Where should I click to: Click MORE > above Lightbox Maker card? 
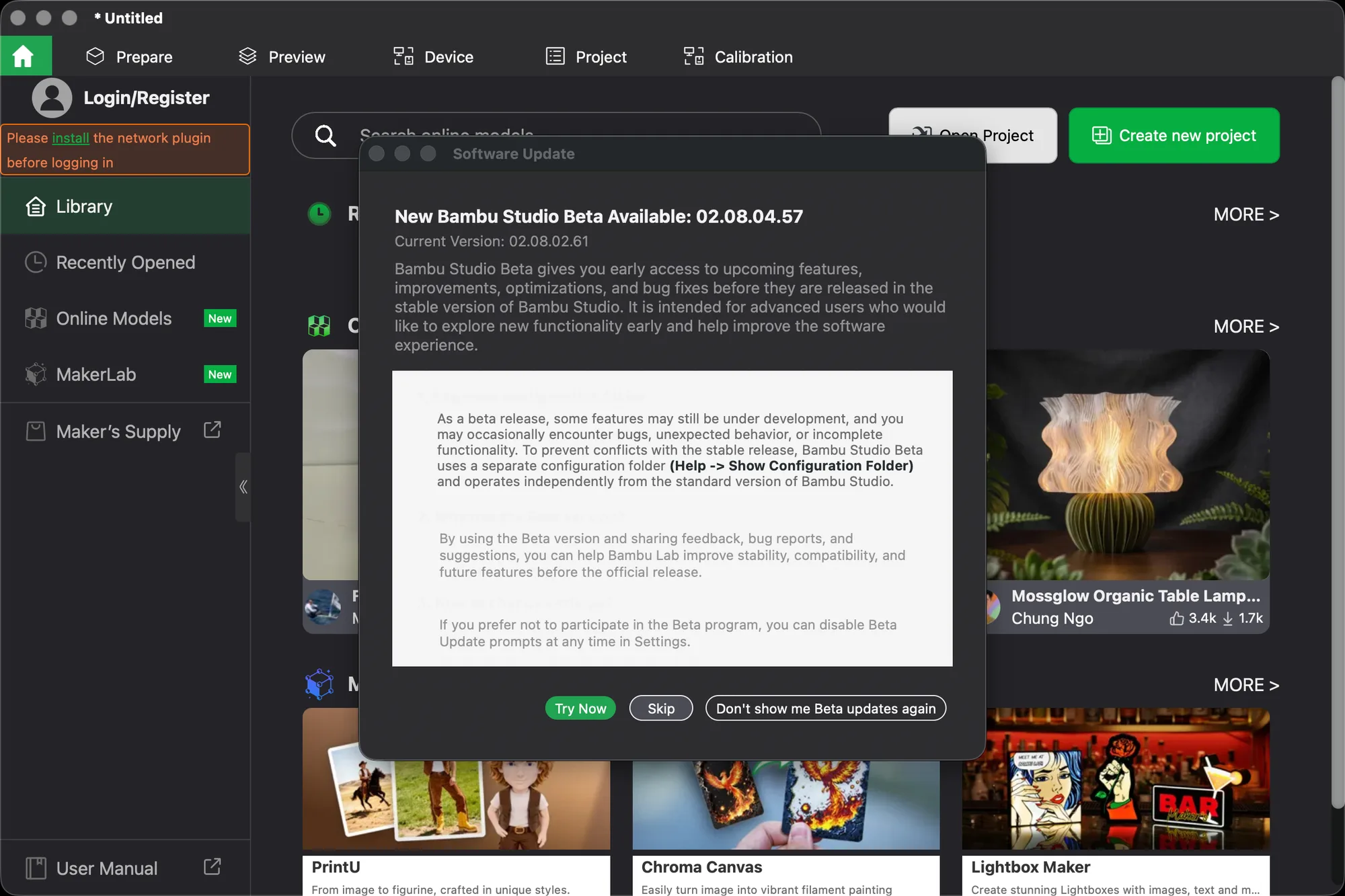tap(1246, 685)
